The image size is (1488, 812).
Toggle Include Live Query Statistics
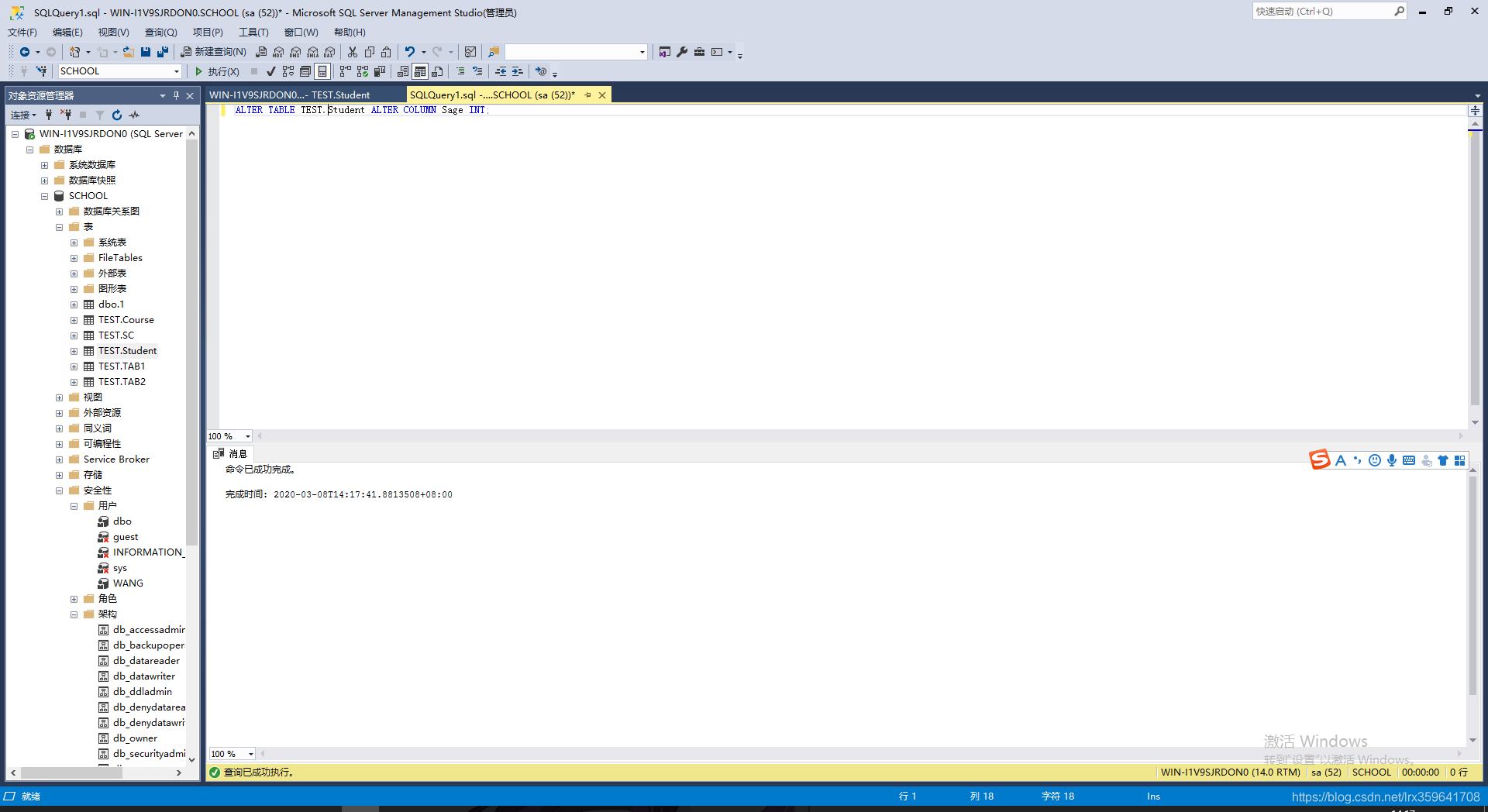coord(363,71)
